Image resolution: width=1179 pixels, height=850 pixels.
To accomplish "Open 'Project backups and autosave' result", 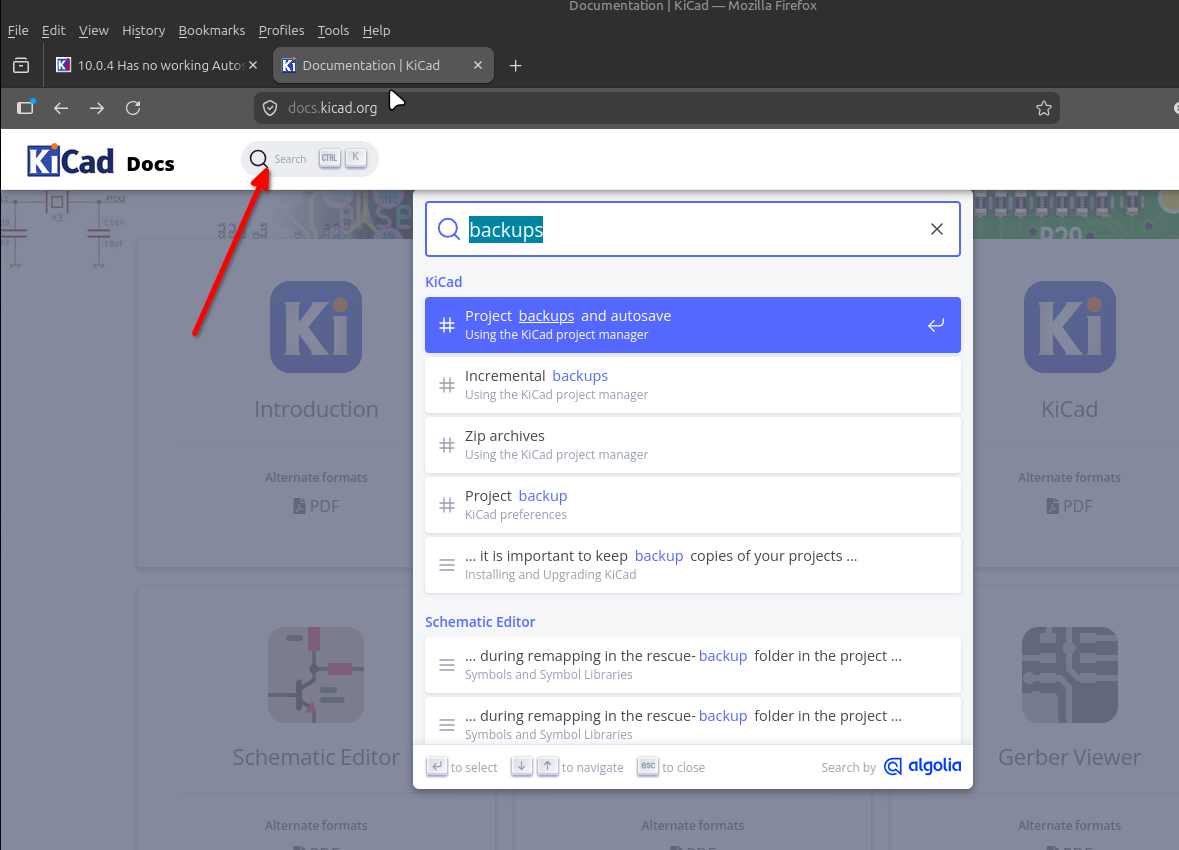I will 693,325.
